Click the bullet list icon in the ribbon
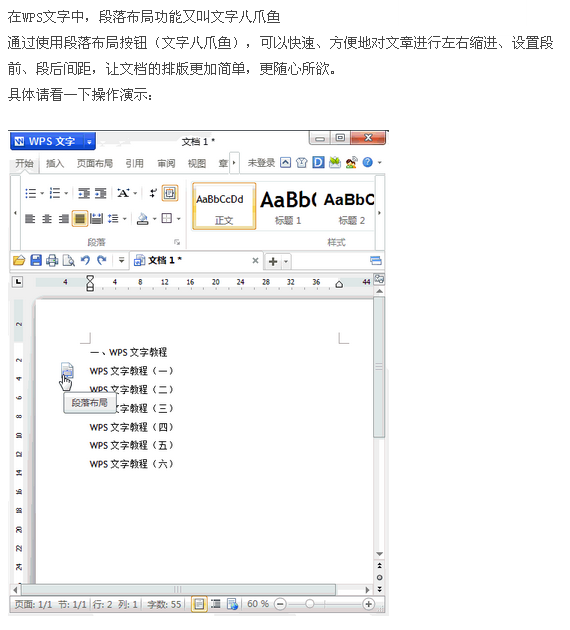Viewport: 570px width, 630px height. point(31,193)
